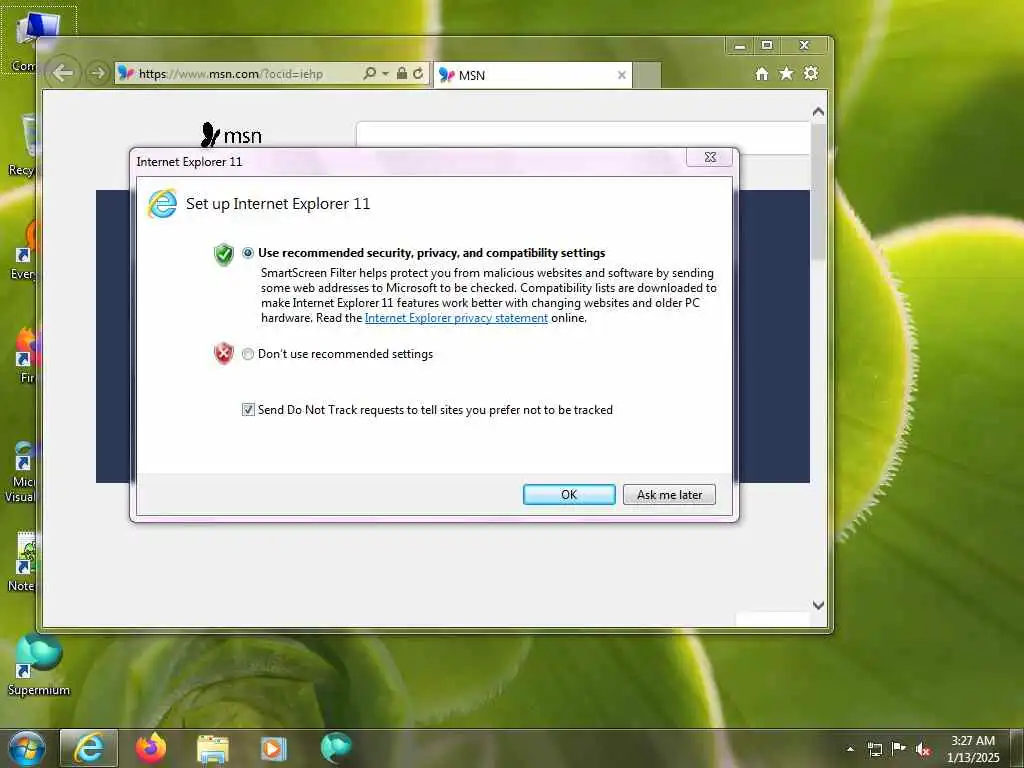Launch Firefox from the taskbar
Viewport: 1024px width, 768px height.
tap(151, 748)
